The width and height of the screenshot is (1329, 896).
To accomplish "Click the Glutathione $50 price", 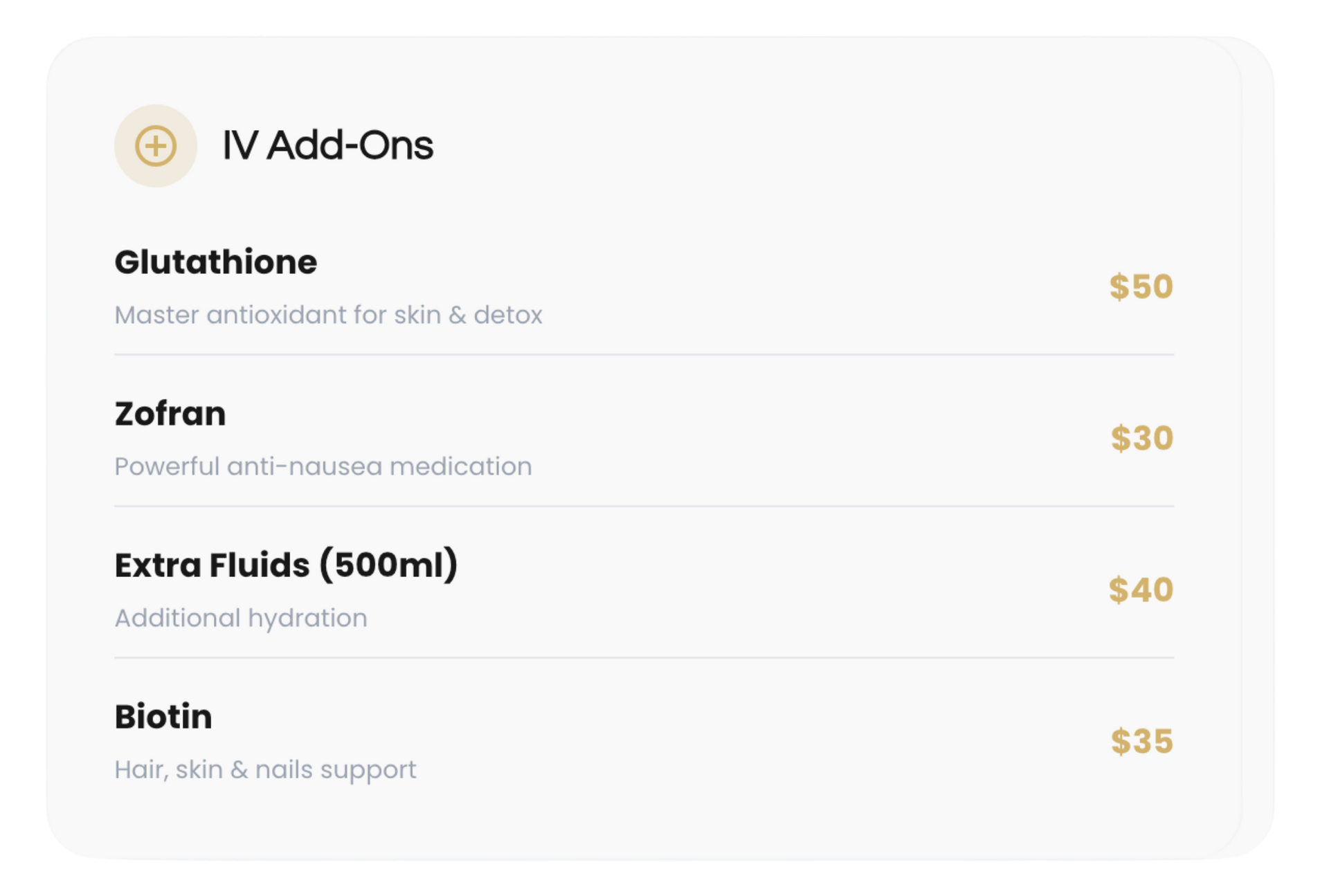I will 1141,286.
